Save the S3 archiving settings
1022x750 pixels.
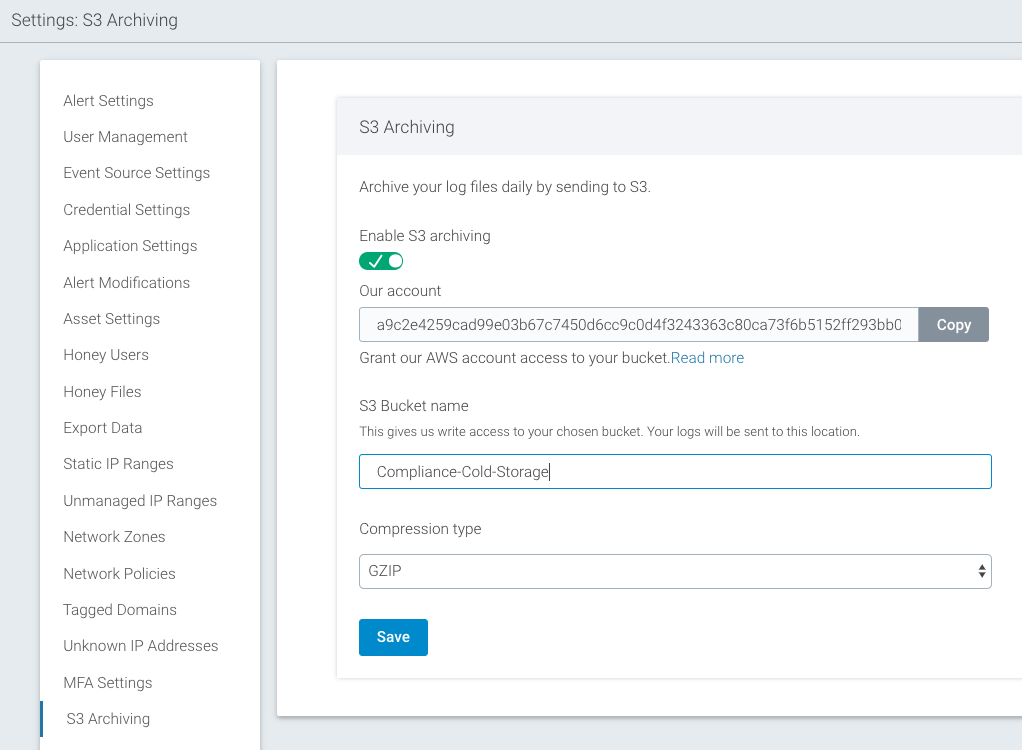[x=393, y=637]
